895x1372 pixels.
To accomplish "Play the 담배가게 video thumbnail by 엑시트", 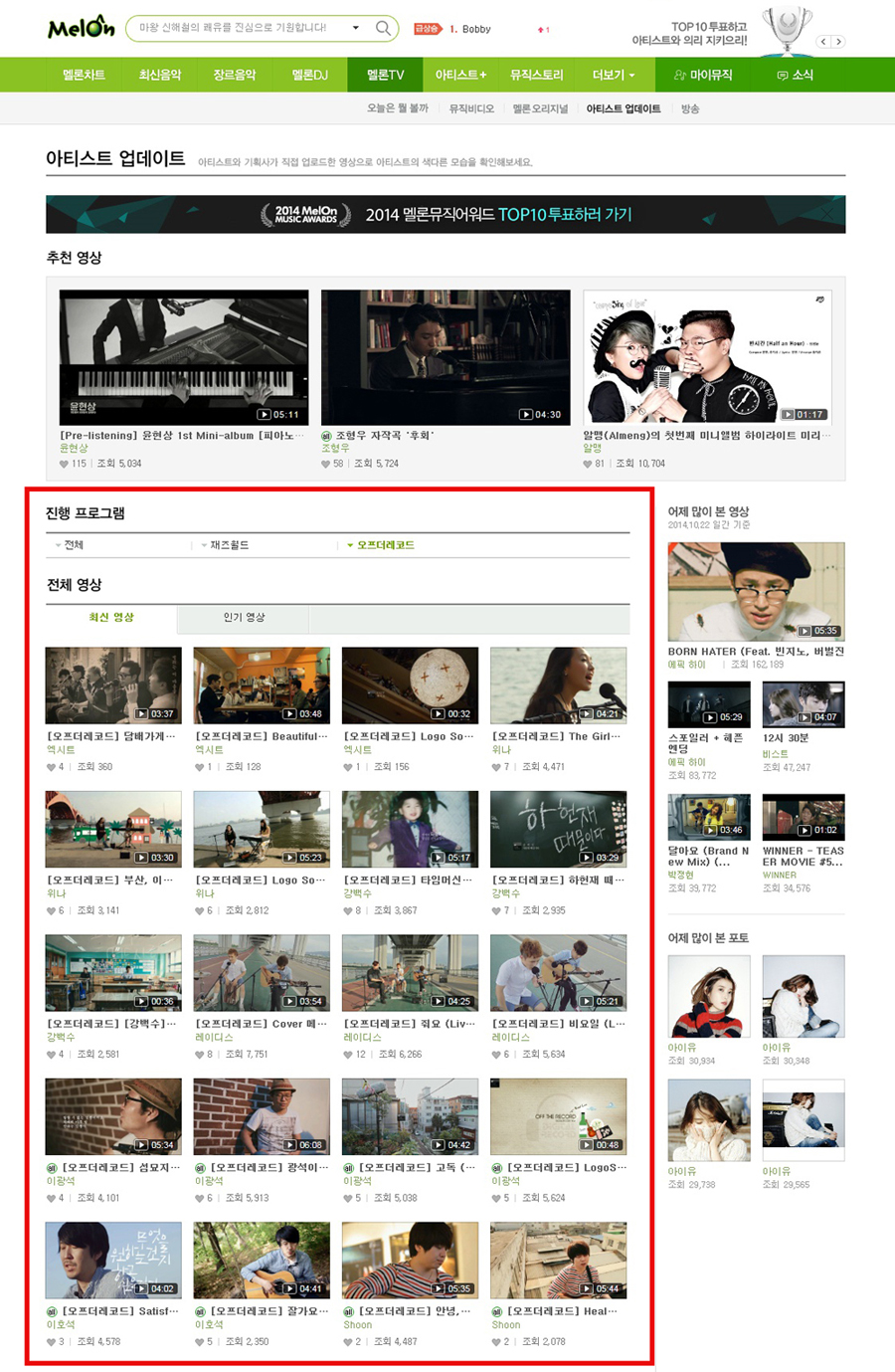I will (113, 685).
